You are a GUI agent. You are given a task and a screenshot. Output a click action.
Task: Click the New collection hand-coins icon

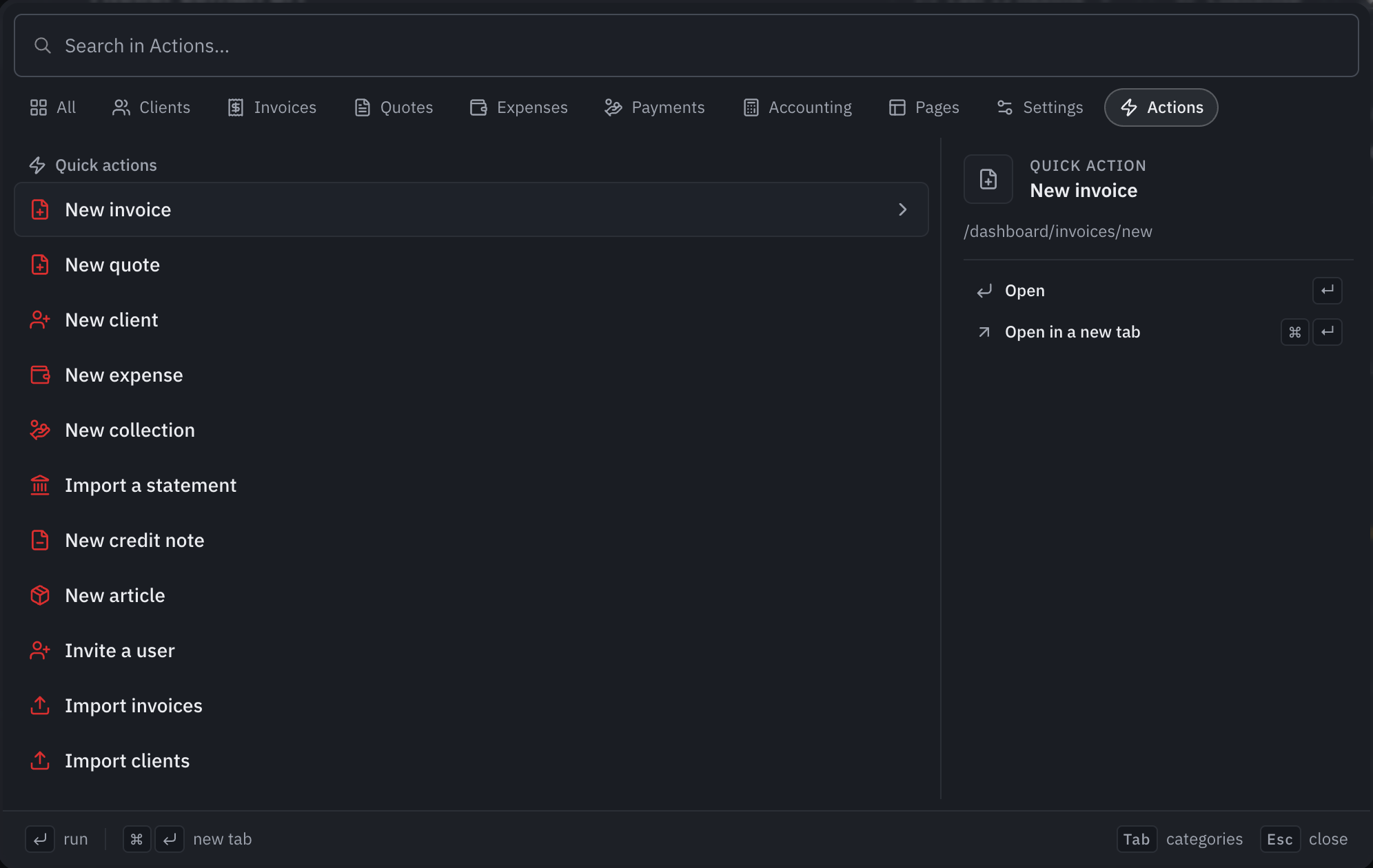pyautogui.click(x=40, y=430)
